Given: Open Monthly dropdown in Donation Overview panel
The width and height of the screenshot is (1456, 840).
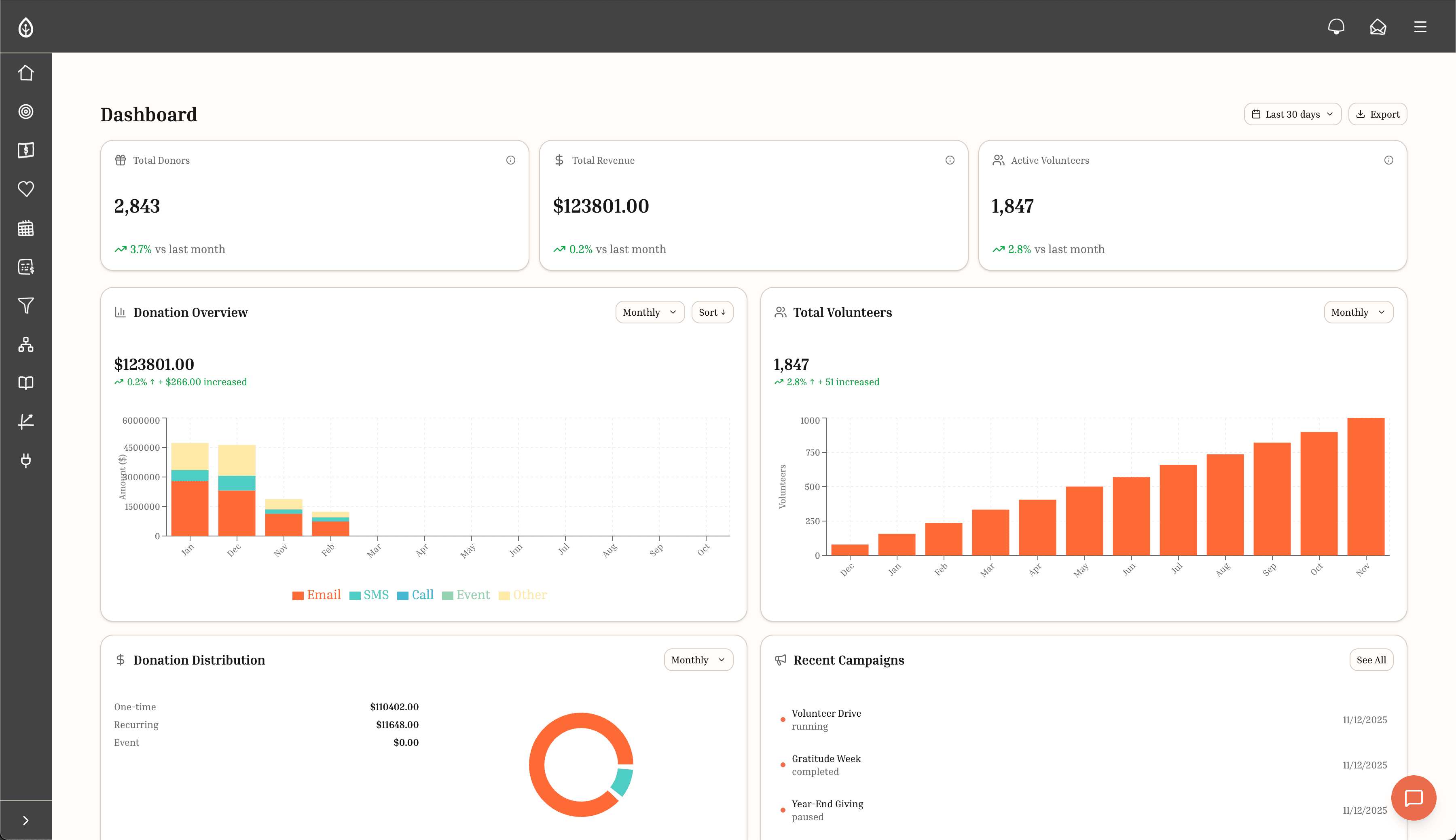Looking at the screenshot, I should (649, 312).
